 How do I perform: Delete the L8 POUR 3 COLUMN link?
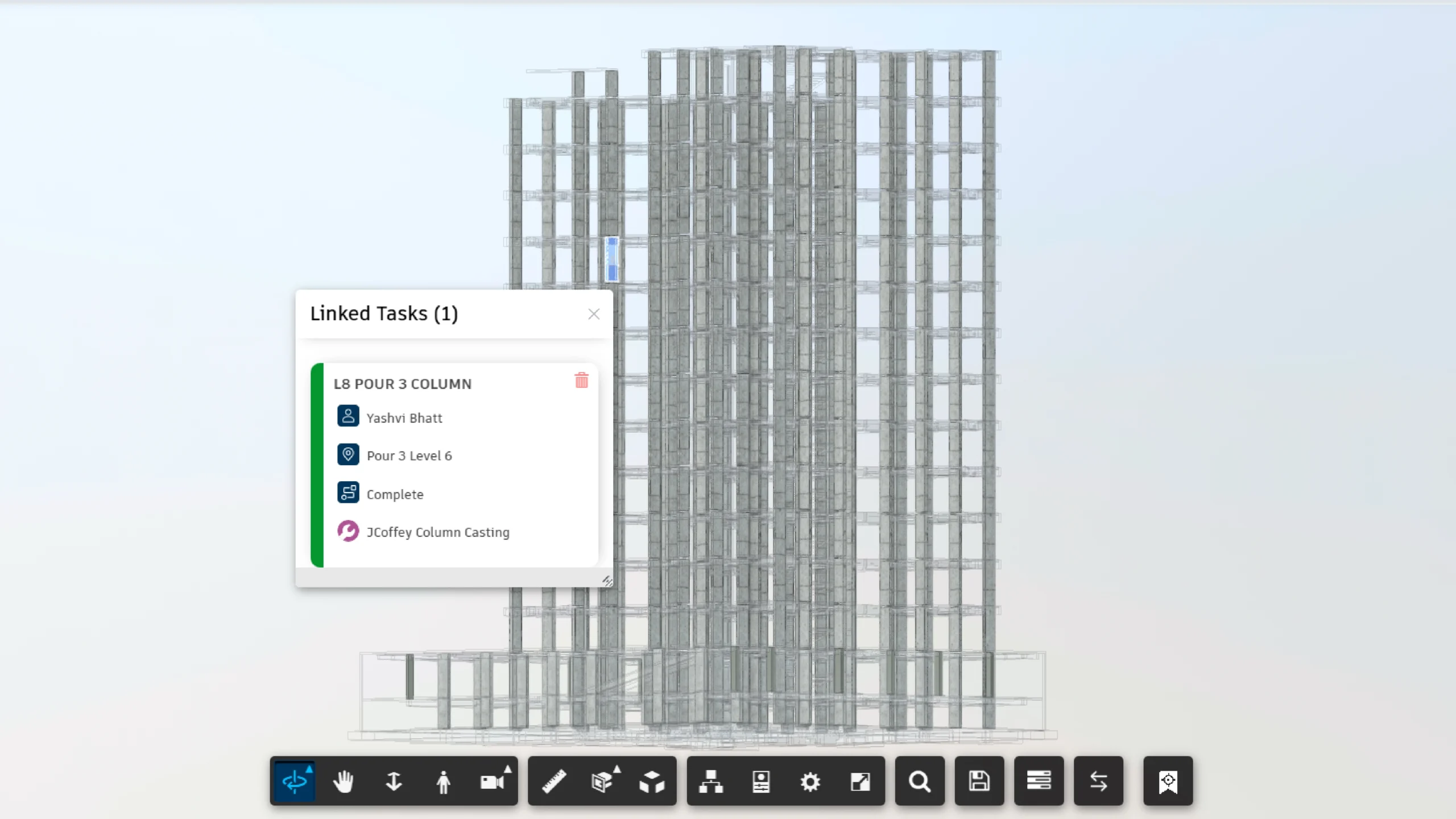point(581,380)
